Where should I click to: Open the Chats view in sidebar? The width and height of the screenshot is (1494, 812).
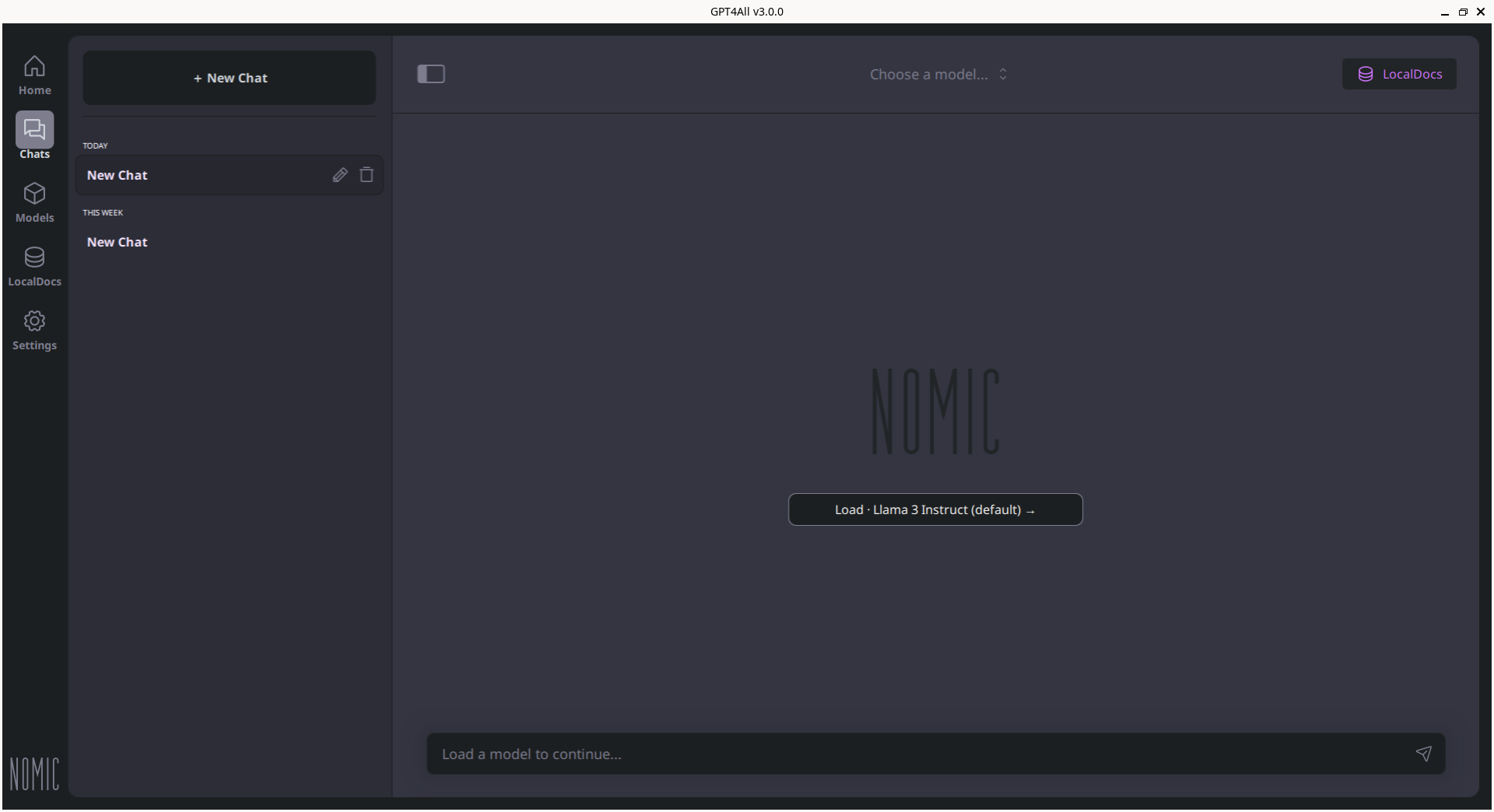[x=34, y=136]
